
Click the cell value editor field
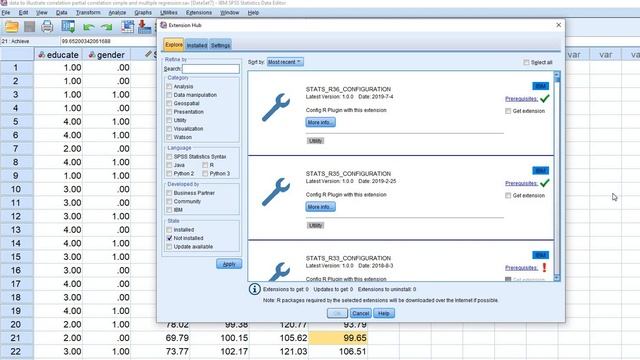click(x=108, y=41)
